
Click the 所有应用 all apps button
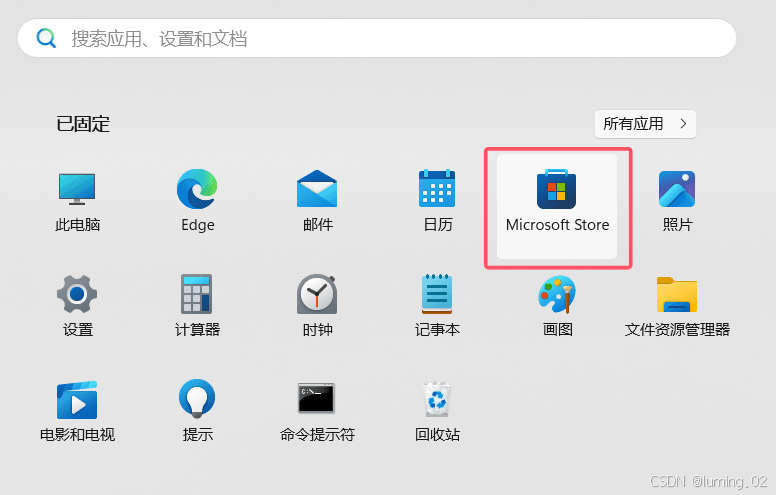[645, 124]
